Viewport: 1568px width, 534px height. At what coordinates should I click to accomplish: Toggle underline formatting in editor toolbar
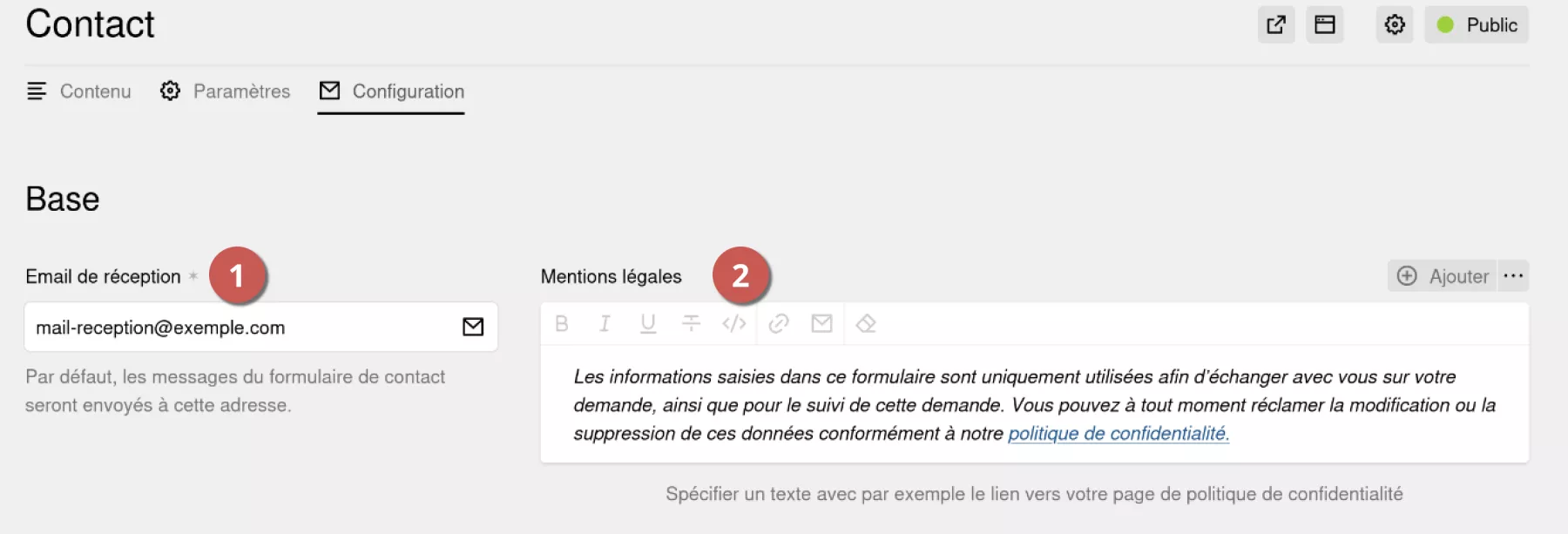point(648,324)
